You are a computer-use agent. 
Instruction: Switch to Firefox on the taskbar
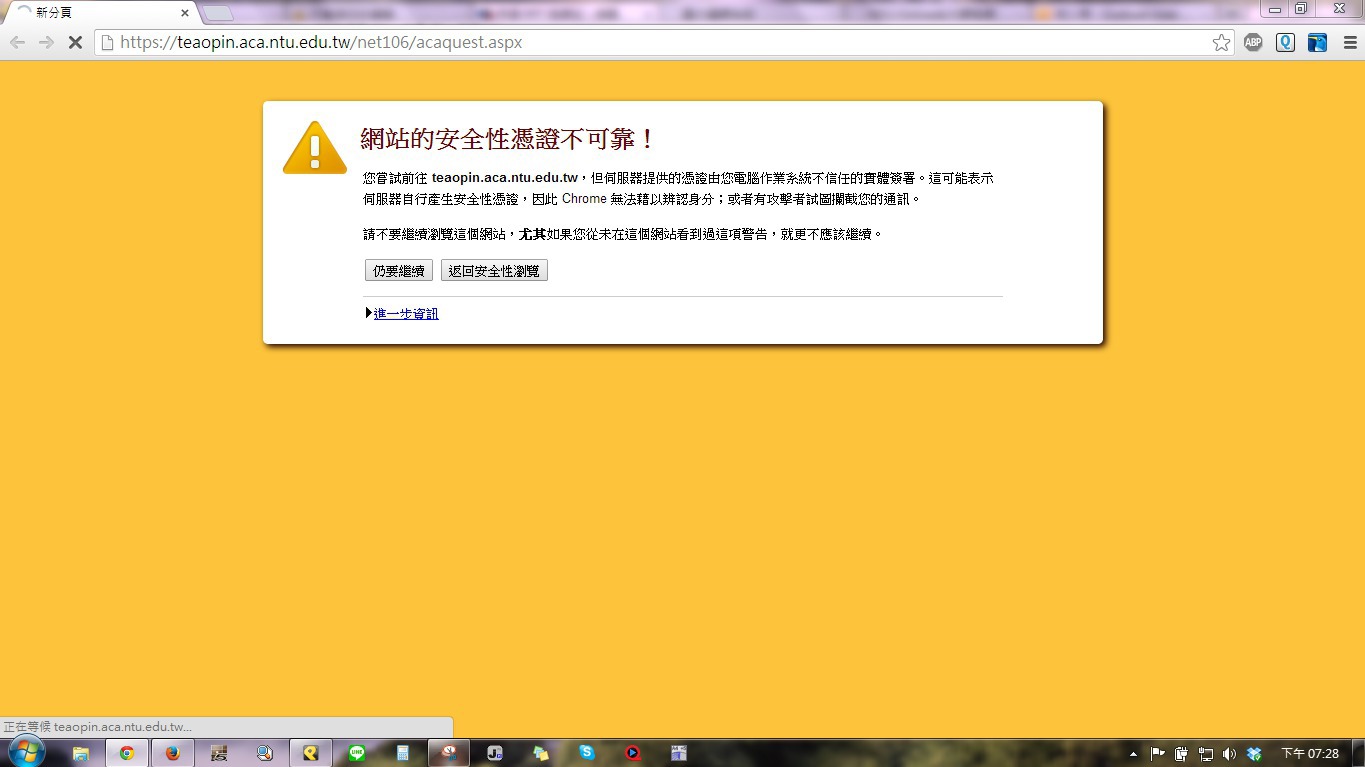coord(173,753)
